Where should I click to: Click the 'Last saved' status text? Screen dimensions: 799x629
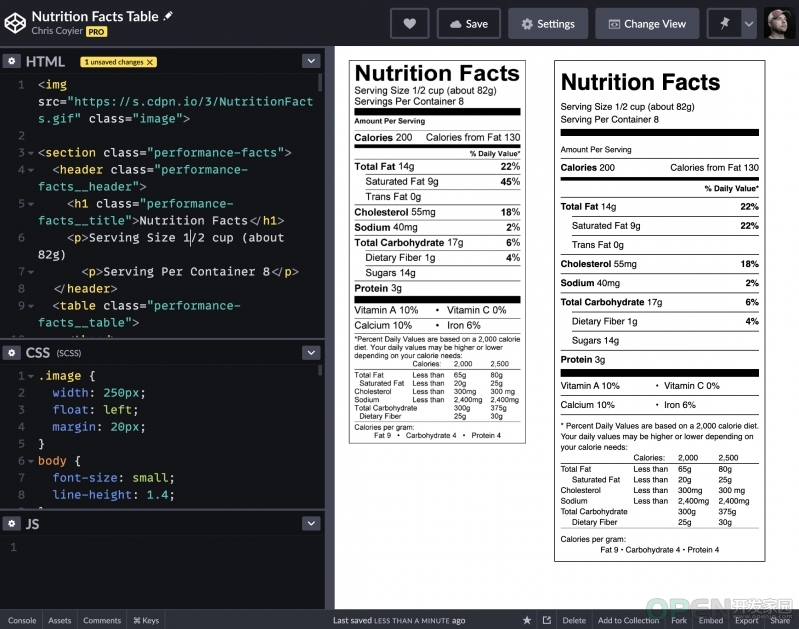(x=399, y=620)
